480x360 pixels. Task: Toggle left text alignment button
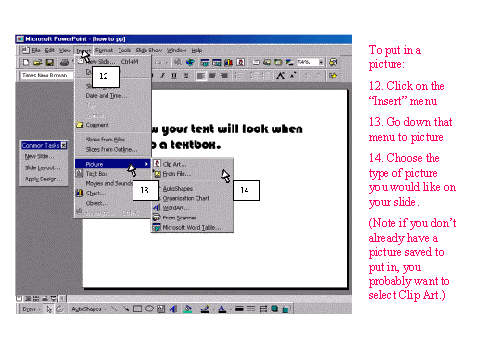click(201, 76)
